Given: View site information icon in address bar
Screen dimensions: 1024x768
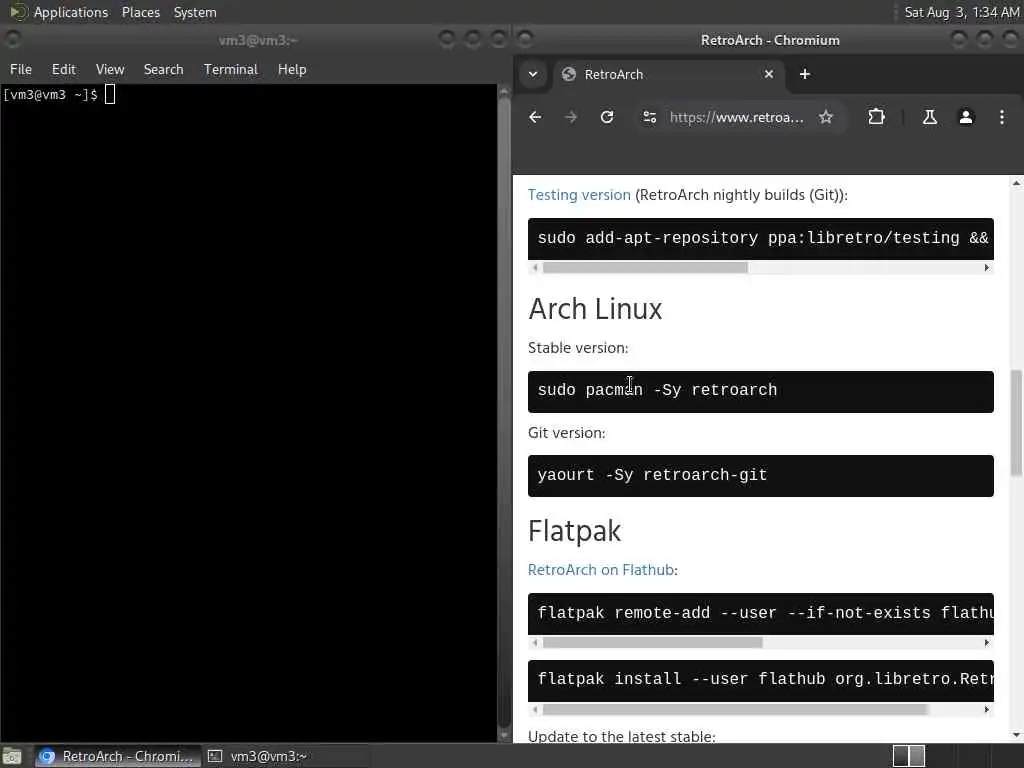Looking at the screenshot, I should tap(649, 117).
